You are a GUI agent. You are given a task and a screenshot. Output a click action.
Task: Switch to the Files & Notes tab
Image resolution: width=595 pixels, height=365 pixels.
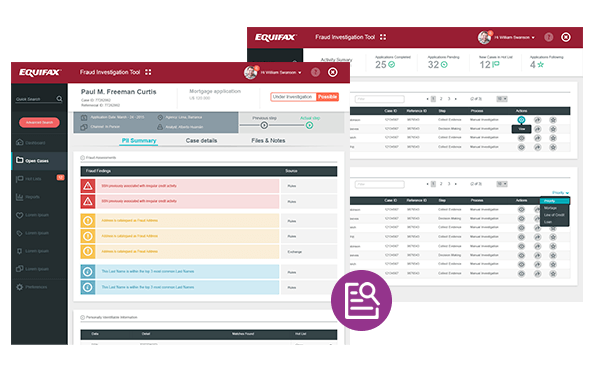268,140
